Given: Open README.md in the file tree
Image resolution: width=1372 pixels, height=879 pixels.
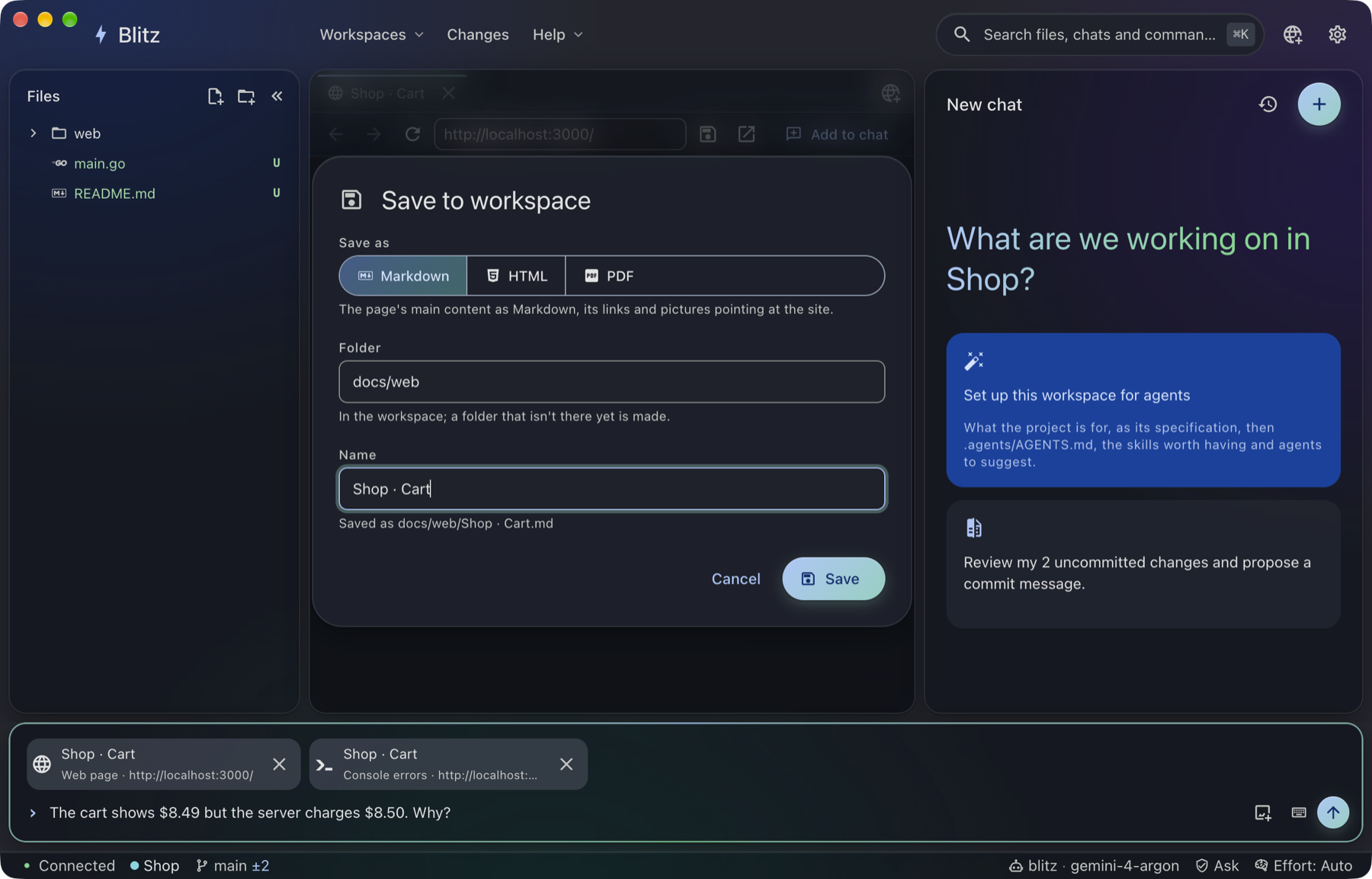Looking at the screenshot, I should (x=114, y=194).
